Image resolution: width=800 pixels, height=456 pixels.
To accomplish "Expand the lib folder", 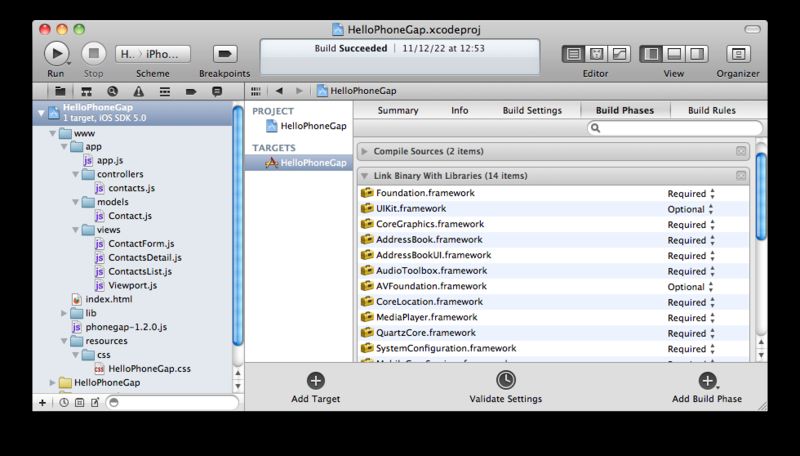I will 64,313.
